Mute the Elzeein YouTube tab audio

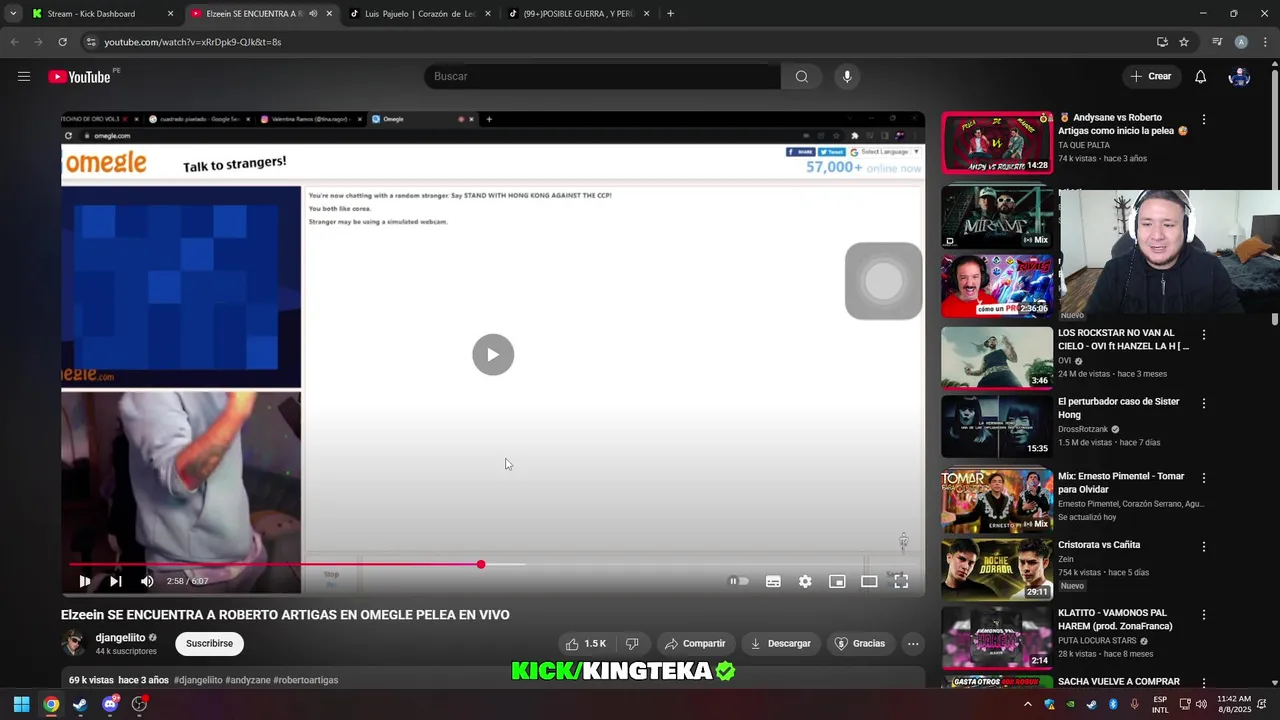pos(313,14)
